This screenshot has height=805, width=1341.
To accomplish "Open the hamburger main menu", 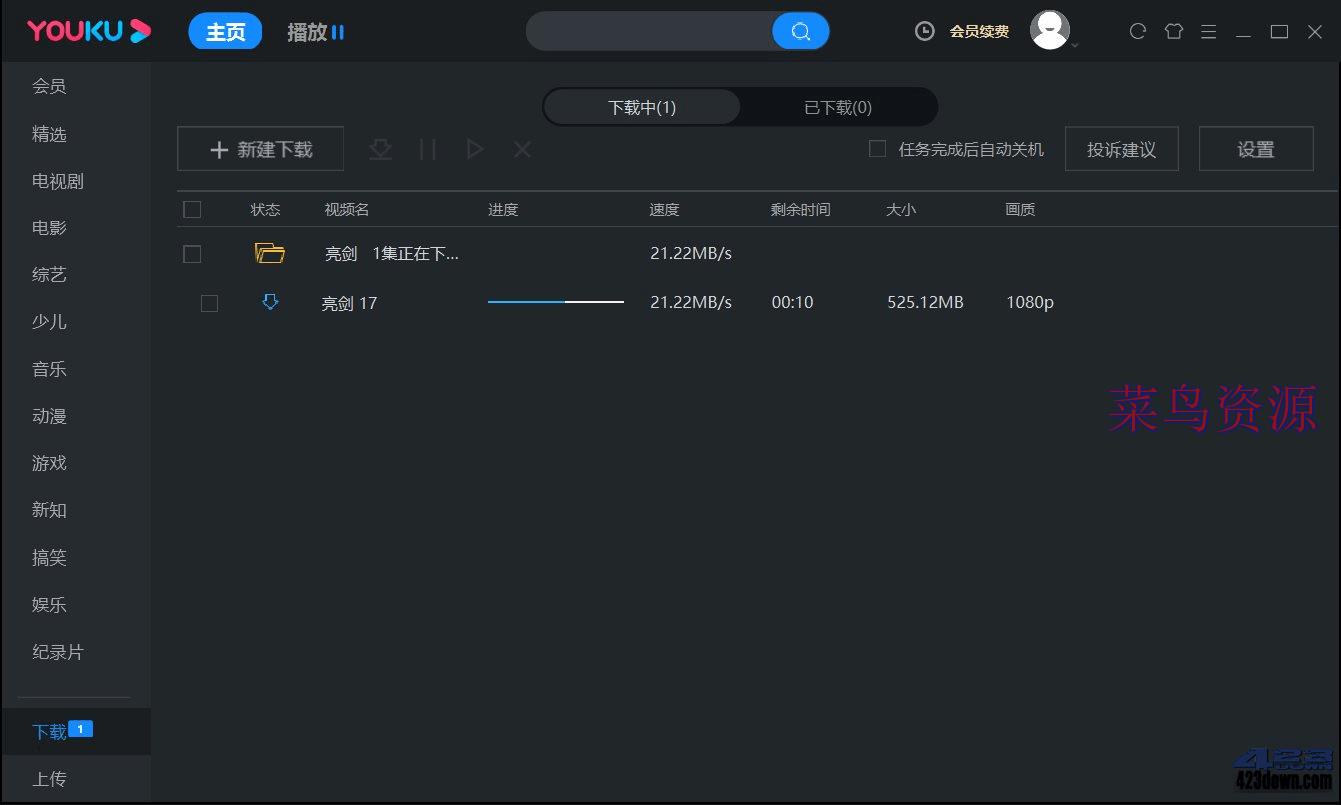I will point(1208,31).
